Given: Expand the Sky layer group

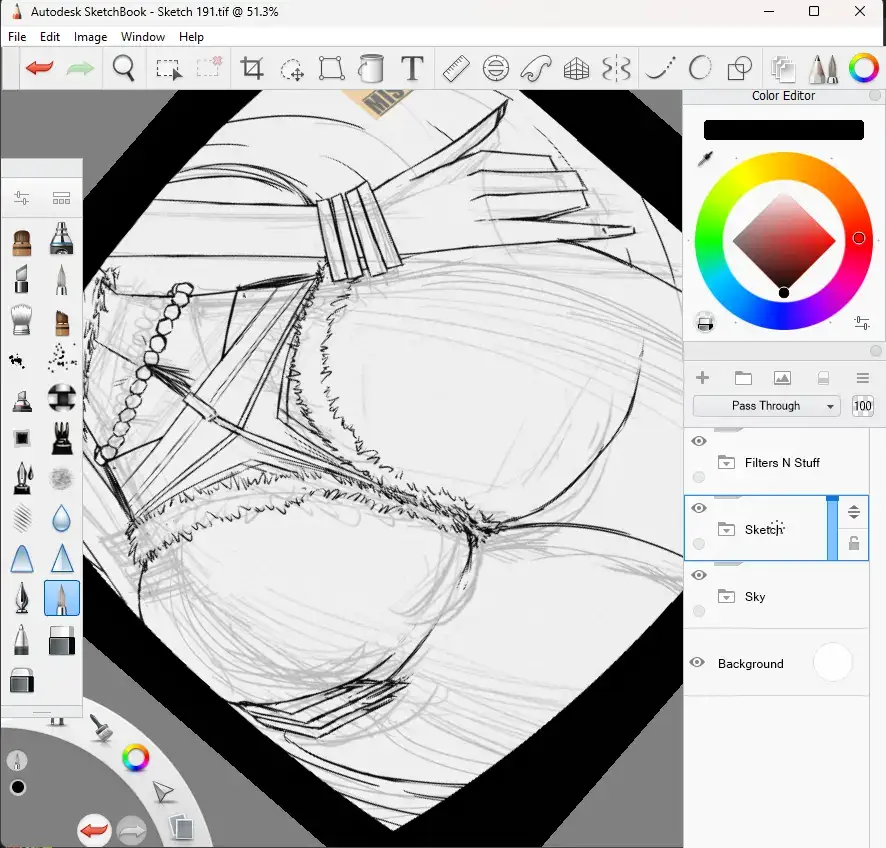Looking at the screenshot, I should tap(727, 597).
